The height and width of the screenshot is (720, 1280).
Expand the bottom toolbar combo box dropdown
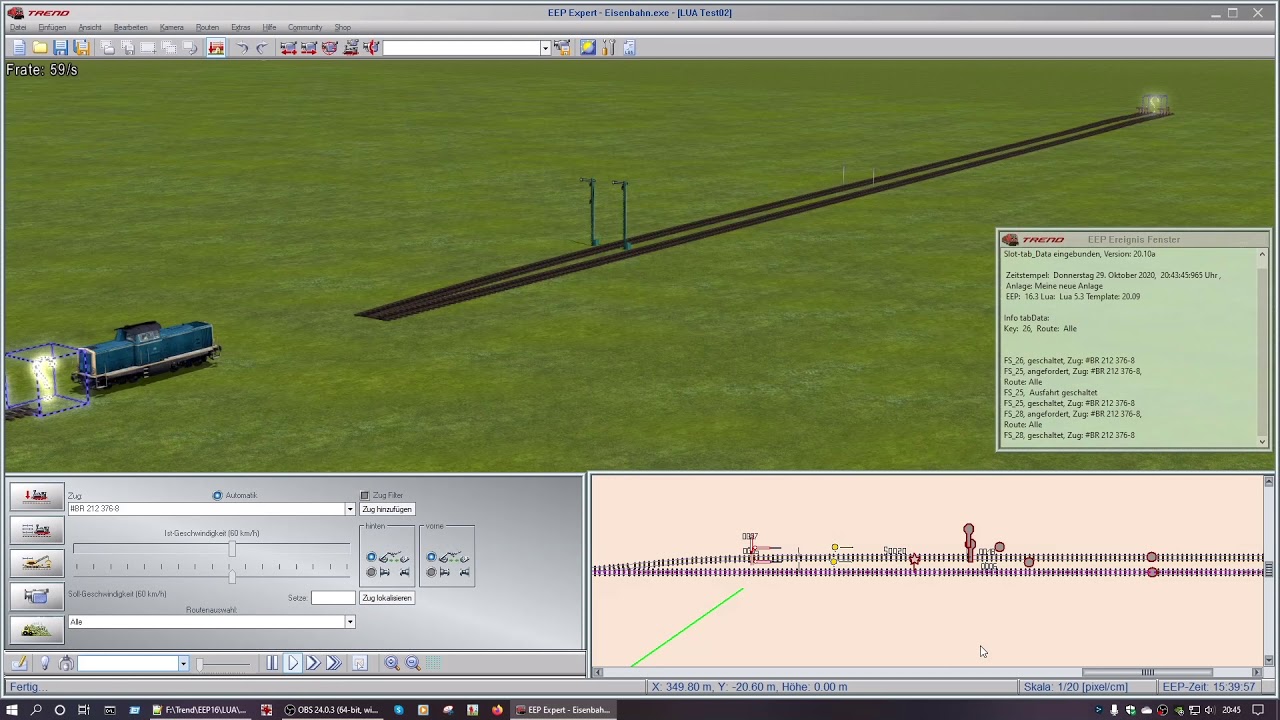coord(183,663)
